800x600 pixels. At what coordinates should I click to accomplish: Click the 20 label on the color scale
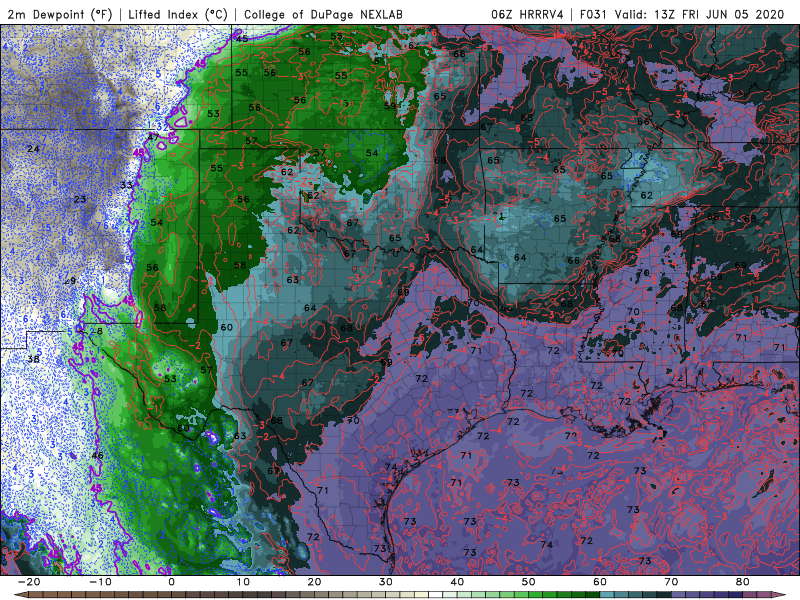click(x=314, y=582)
